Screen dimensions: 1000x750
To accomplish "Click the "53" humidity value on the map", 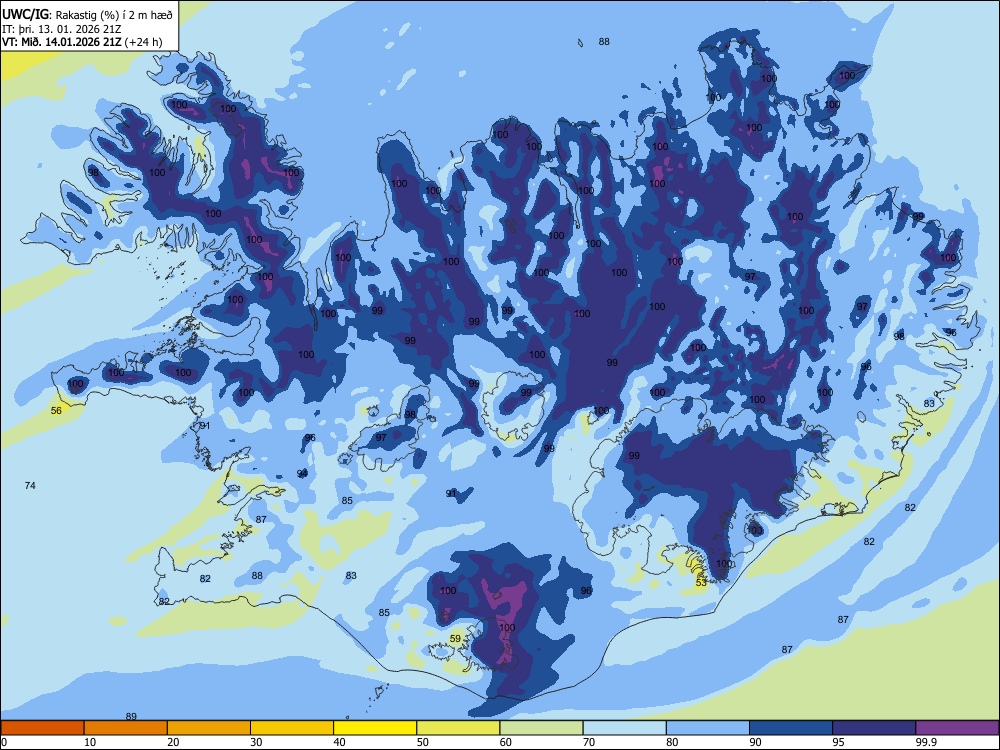I will (702, 583).
